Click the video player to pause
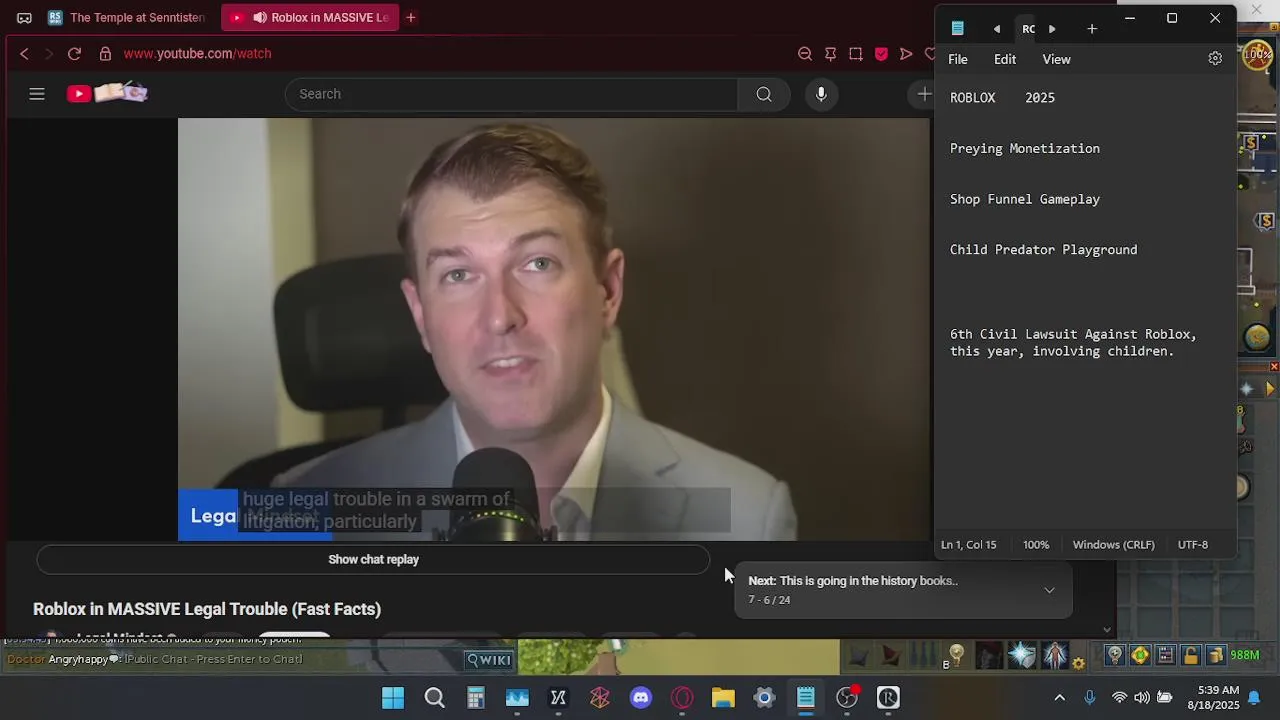The width and height of the screenshot is (1280, 720). pyautogui.click(x=554, y=329)
